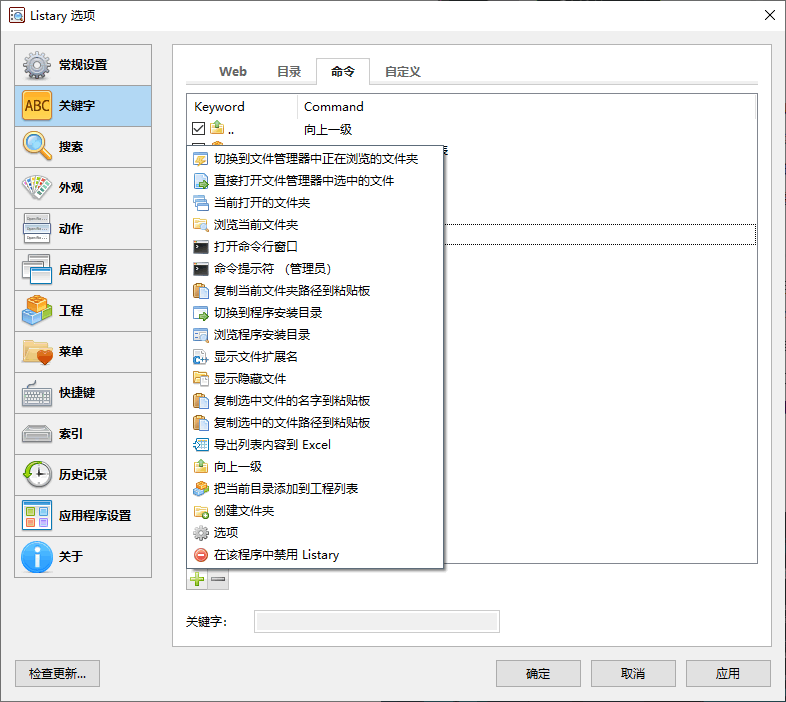Open the 搜索 magnifier icon

pyautogui.click(x=37, y=146)
